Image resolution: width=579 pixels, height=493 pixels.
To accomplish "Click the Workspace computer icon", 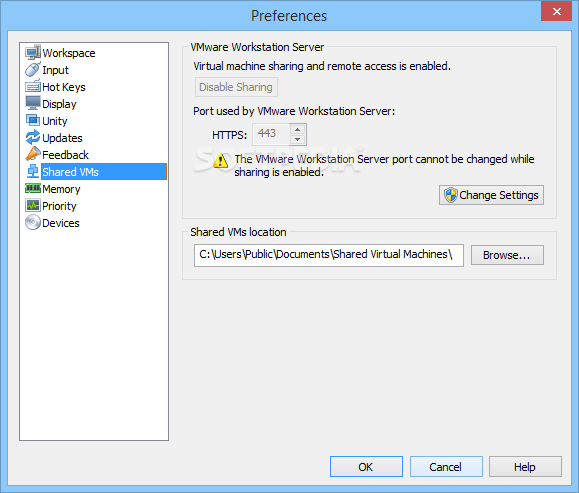I will [33, 52].
